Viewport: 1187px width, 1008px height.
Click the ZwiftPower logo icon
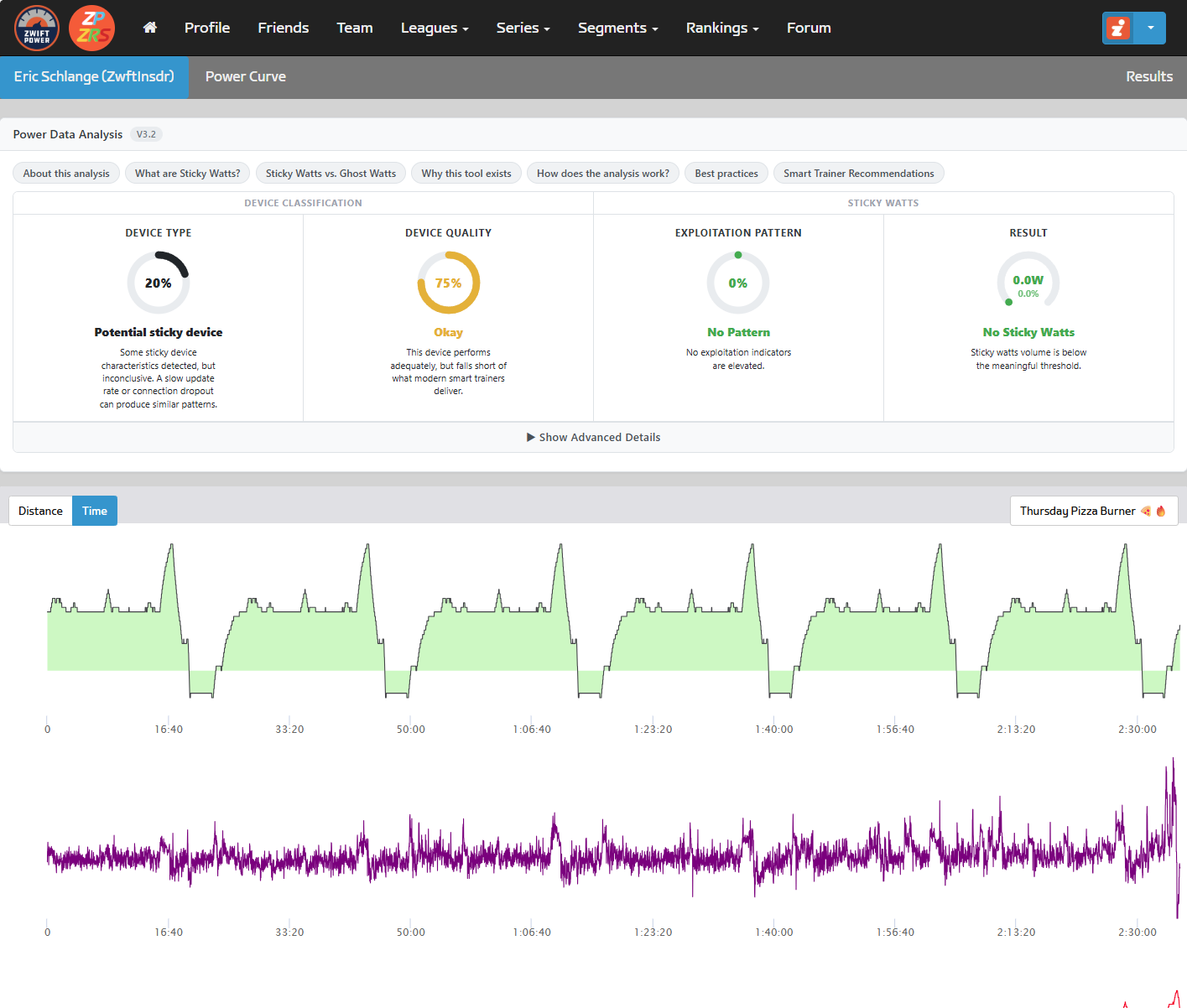[37, 28]
